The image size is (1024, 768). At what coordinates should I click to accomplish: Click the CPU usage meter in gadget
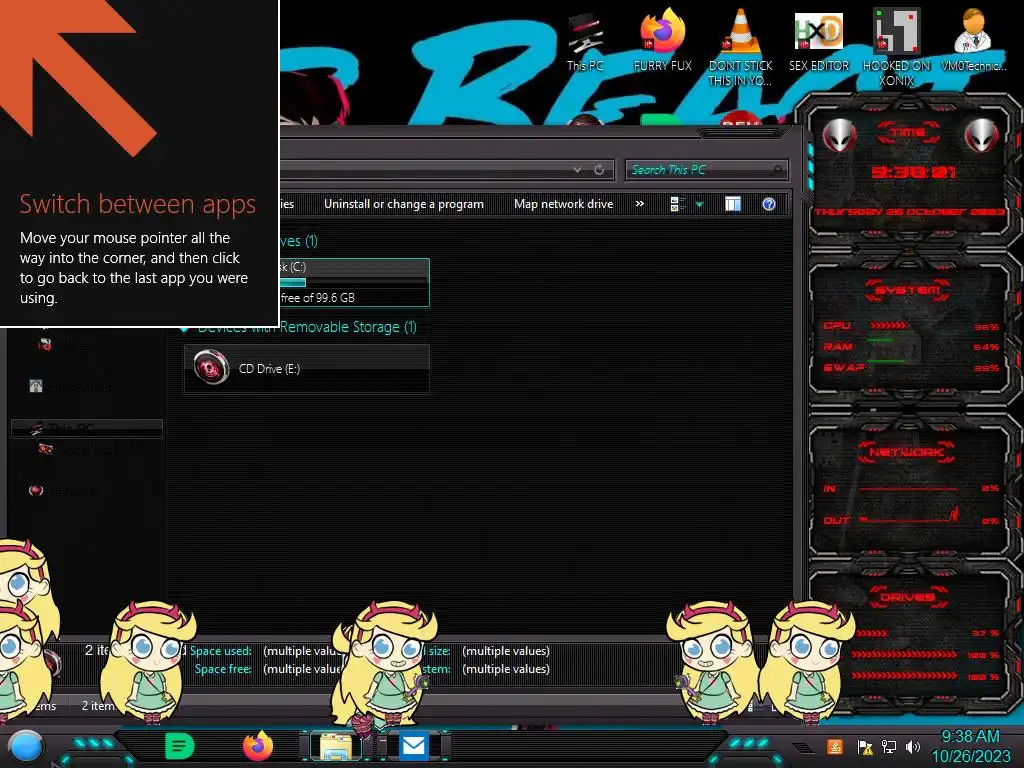coord(911,326)
